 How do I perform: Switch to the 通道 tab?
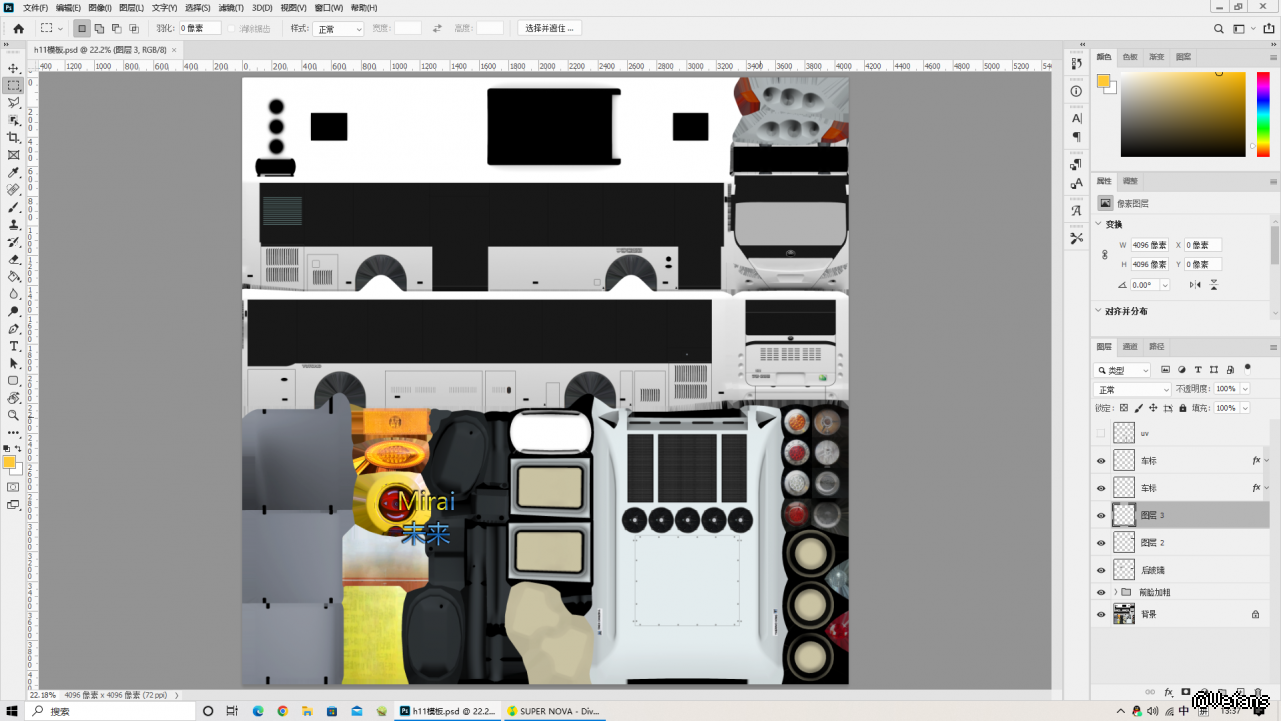pyautogui.click(x=1130, y=347)
